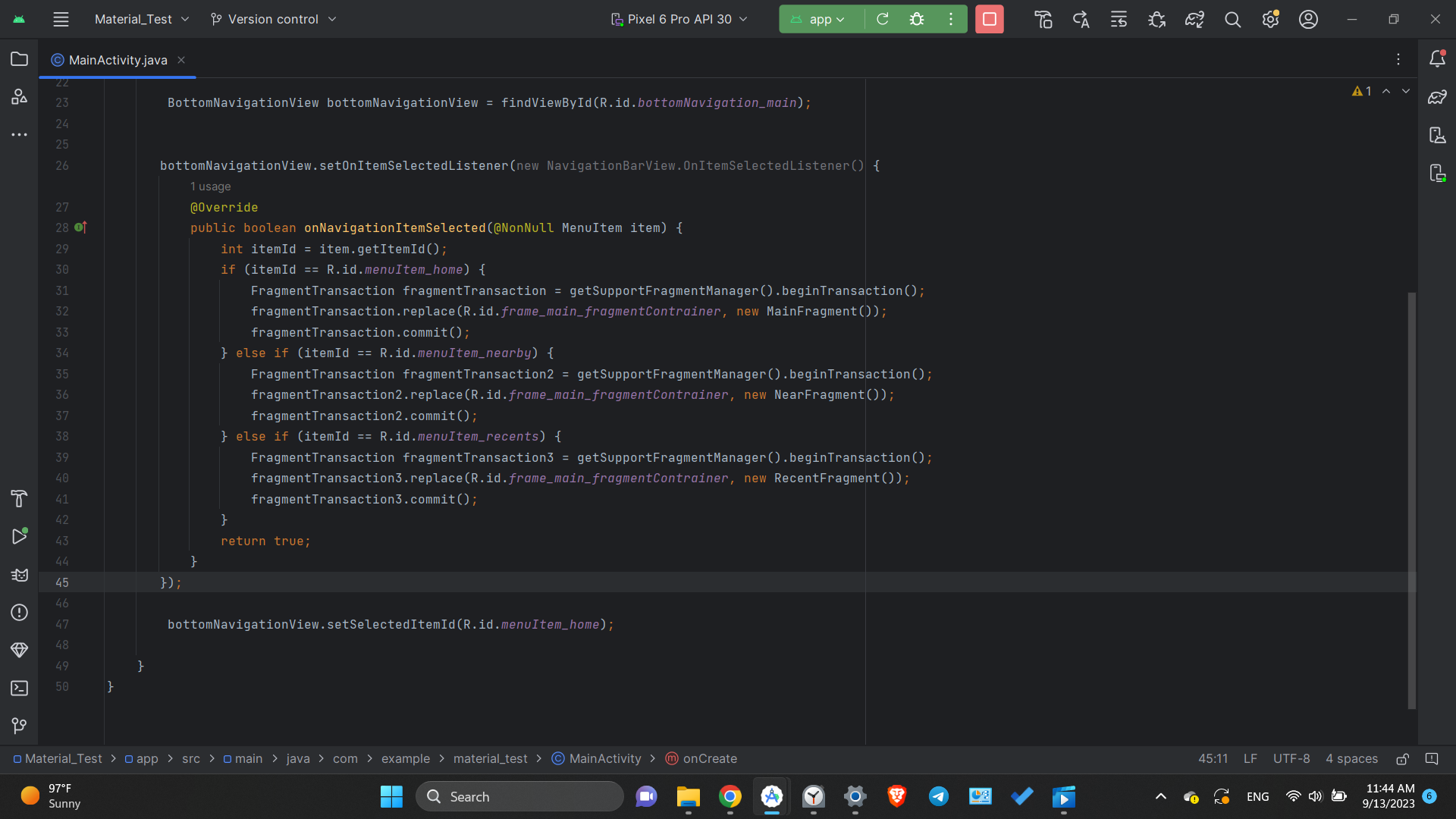Open the Running Devices panel

[1437, 173]
